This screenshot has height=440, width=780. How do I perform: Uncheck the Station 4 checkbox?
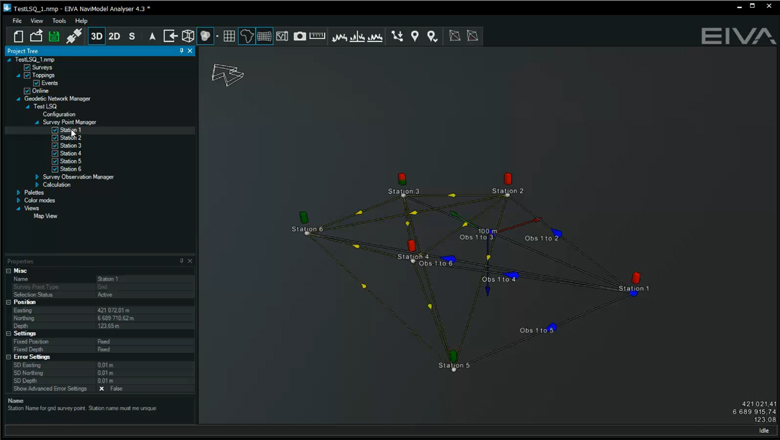tap(55, 154)
